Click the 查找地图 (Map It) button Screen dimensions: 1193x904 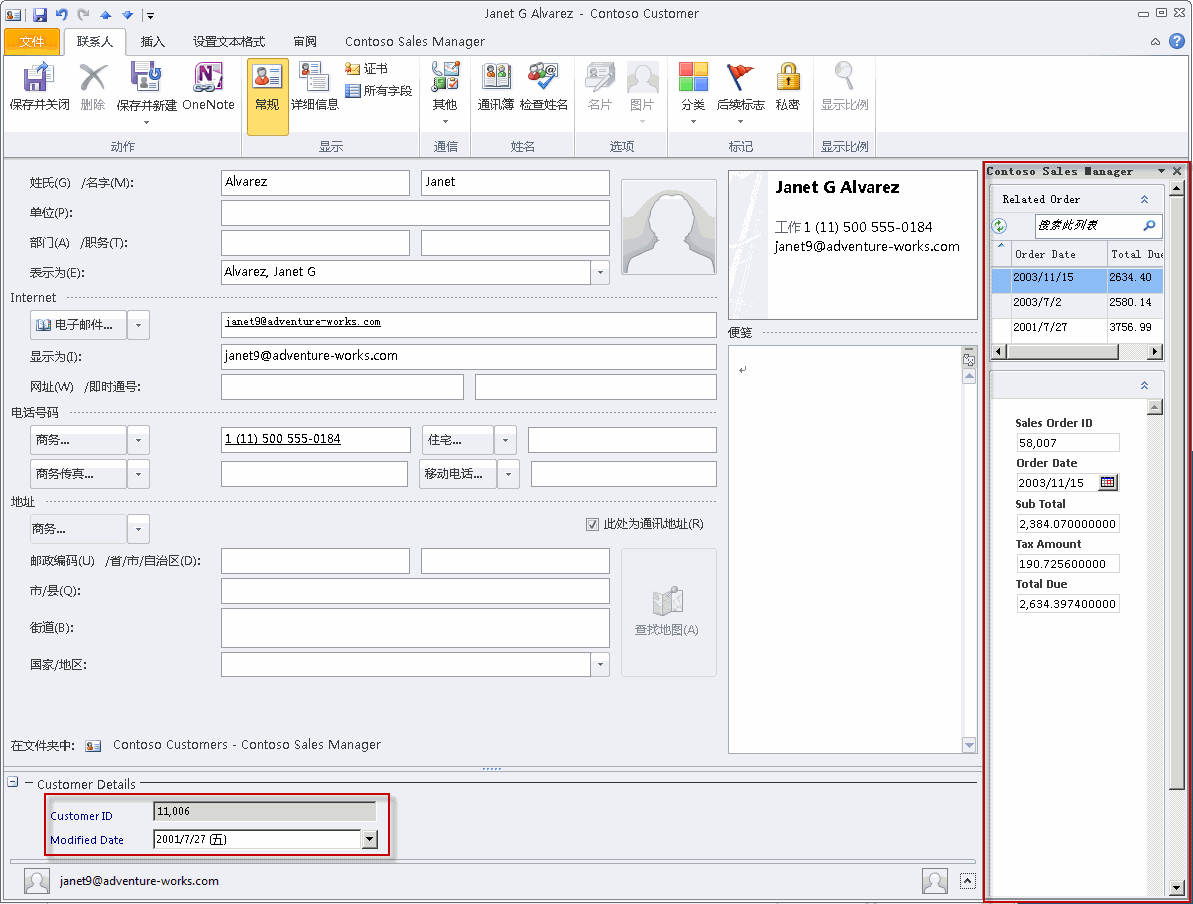(x=668, y=612)
